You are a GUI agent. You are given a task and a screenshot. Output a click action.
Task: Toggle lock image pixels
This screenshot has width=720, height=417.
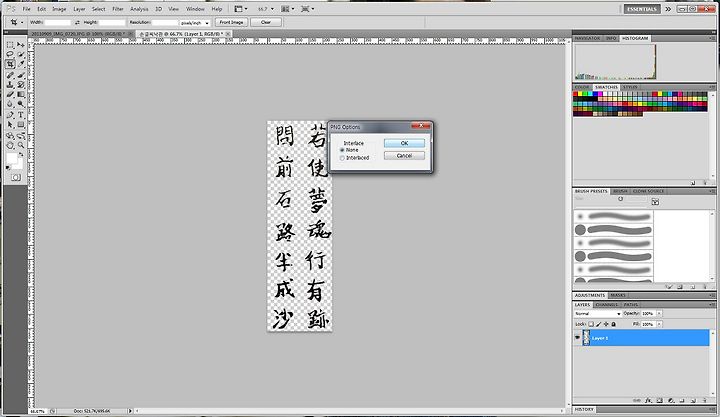[598, 324]
